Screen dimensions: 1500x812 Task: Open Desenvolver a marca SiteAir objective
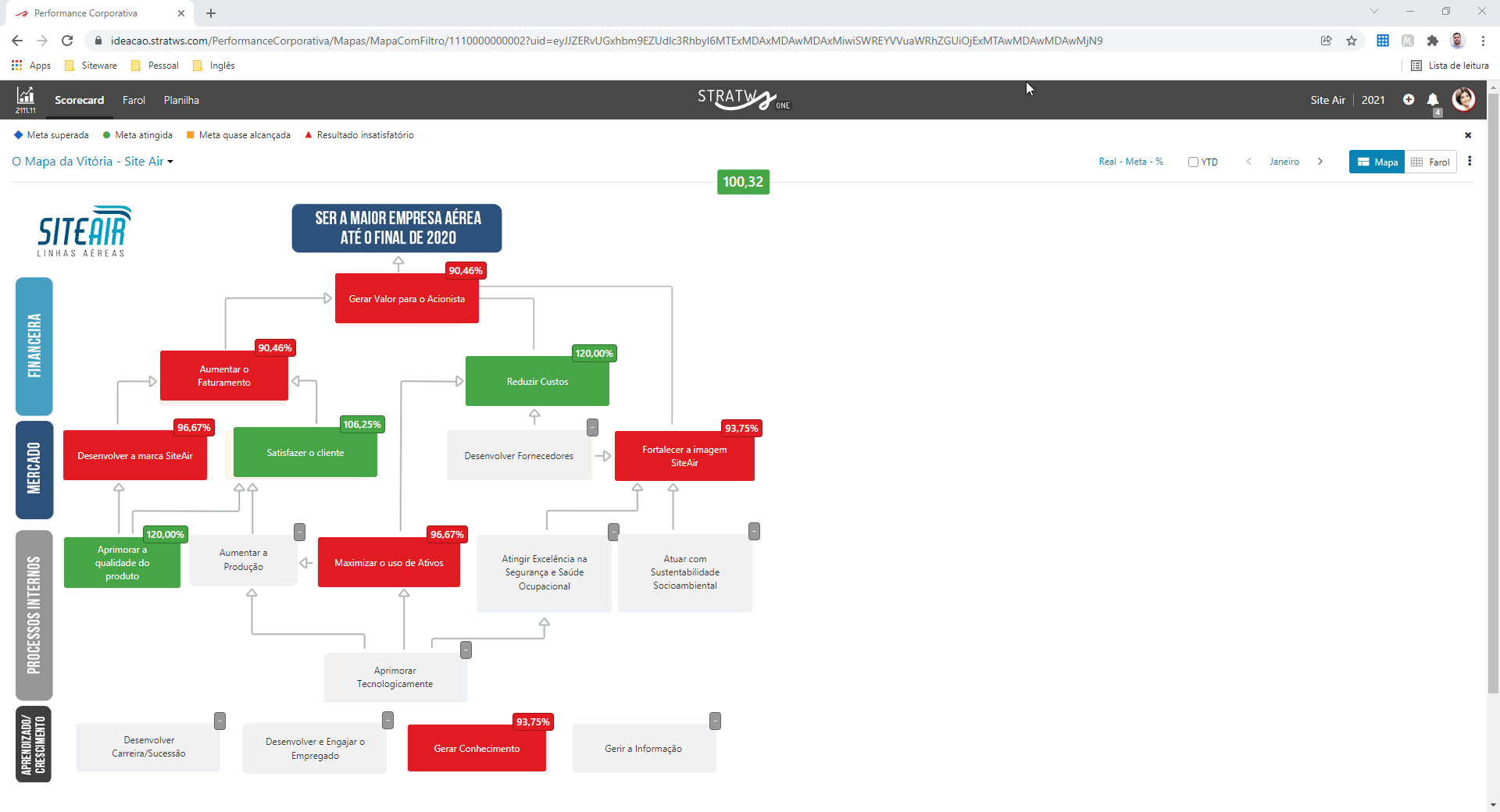click(135, 455)
